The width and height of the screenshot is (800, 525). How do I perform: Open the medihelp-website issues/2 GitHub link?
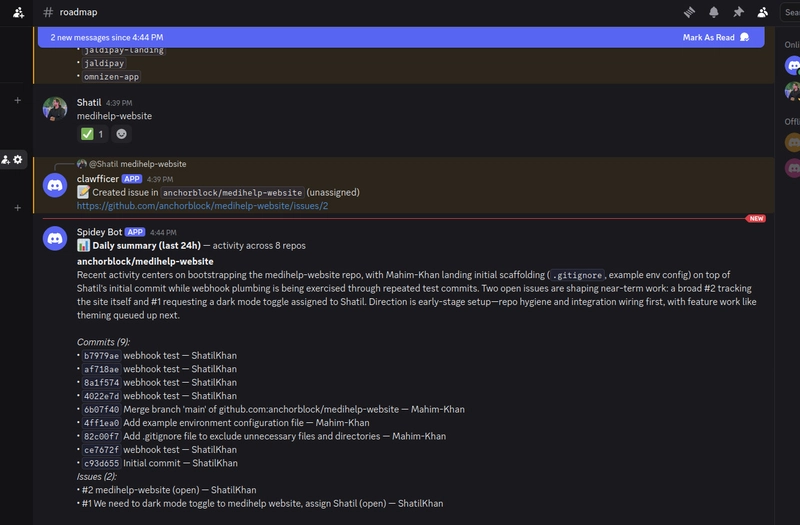pyautogui.click(x=202, y=206)
